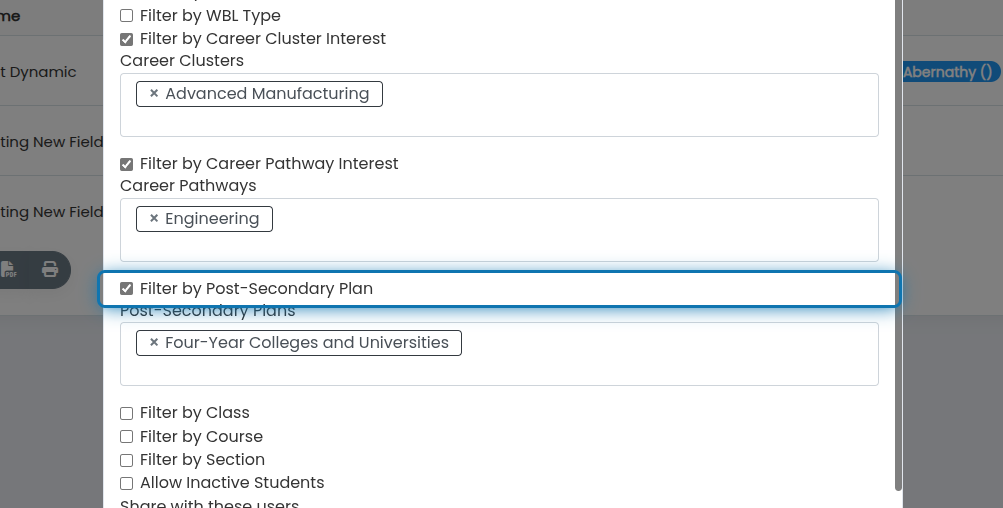Enable Allow Inactive Students option

tap(127, 483)
